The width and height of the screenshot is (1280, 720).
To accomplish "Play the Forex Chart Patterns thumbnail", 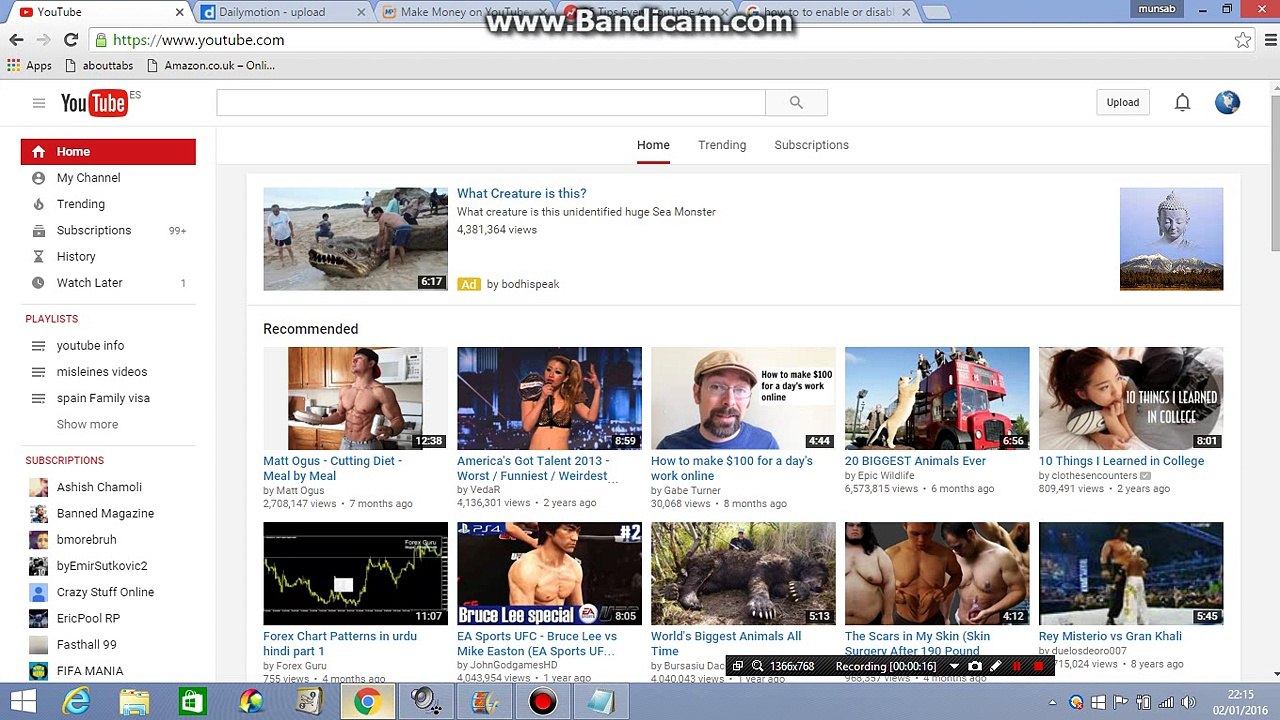I will (355, 573).
